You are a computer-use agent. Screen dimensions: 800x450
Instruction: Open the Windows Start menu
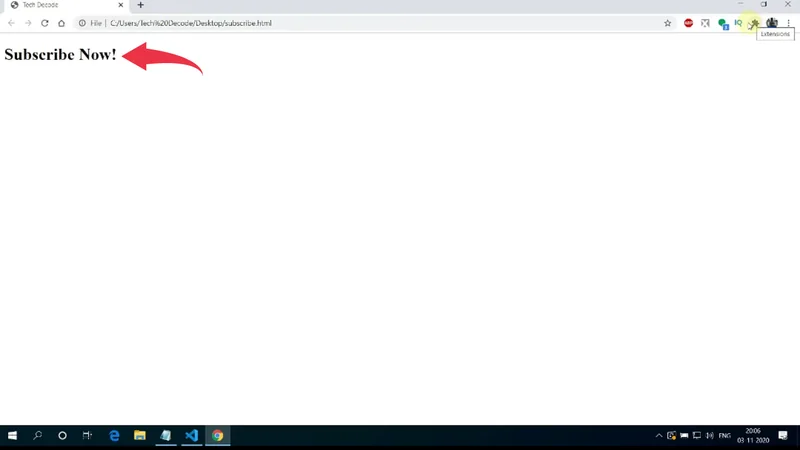tap(13, 436)
